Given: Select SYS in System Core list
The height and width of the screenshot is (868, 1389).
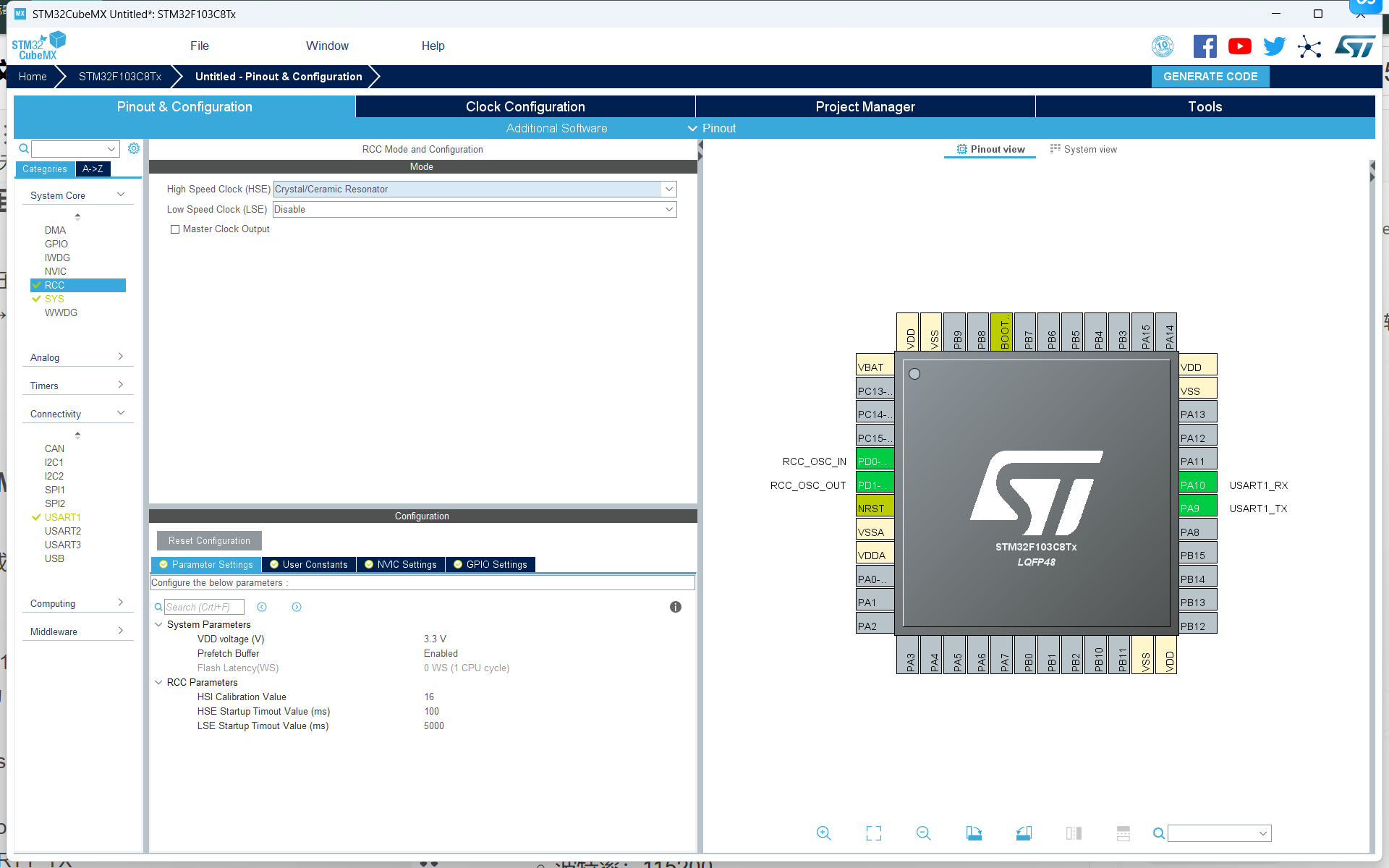Looking at the screenshot, I should (54, 299).
